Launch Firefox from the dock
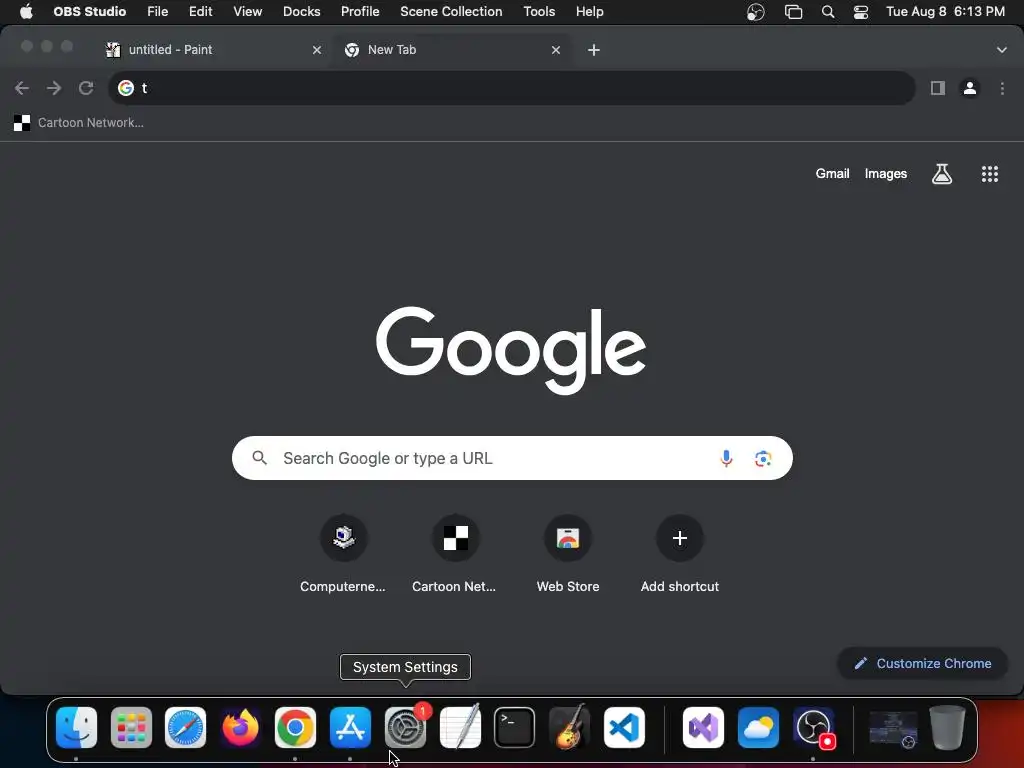This screenshot has width=1024, height=768. point(240,727)
